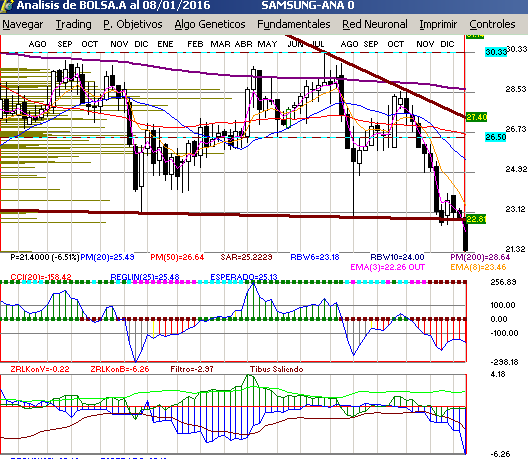Open the Navegar menu
This screenshot has width=528, height=459.
[23, 25]
